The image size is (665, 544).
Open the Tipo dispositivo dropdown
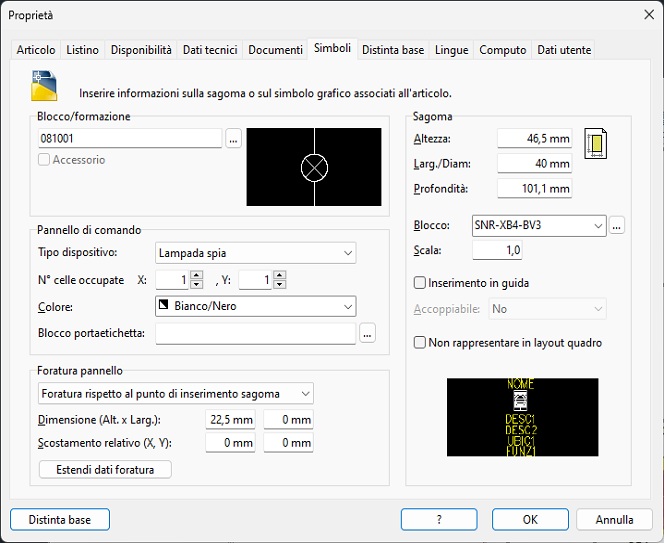(256, 253)
